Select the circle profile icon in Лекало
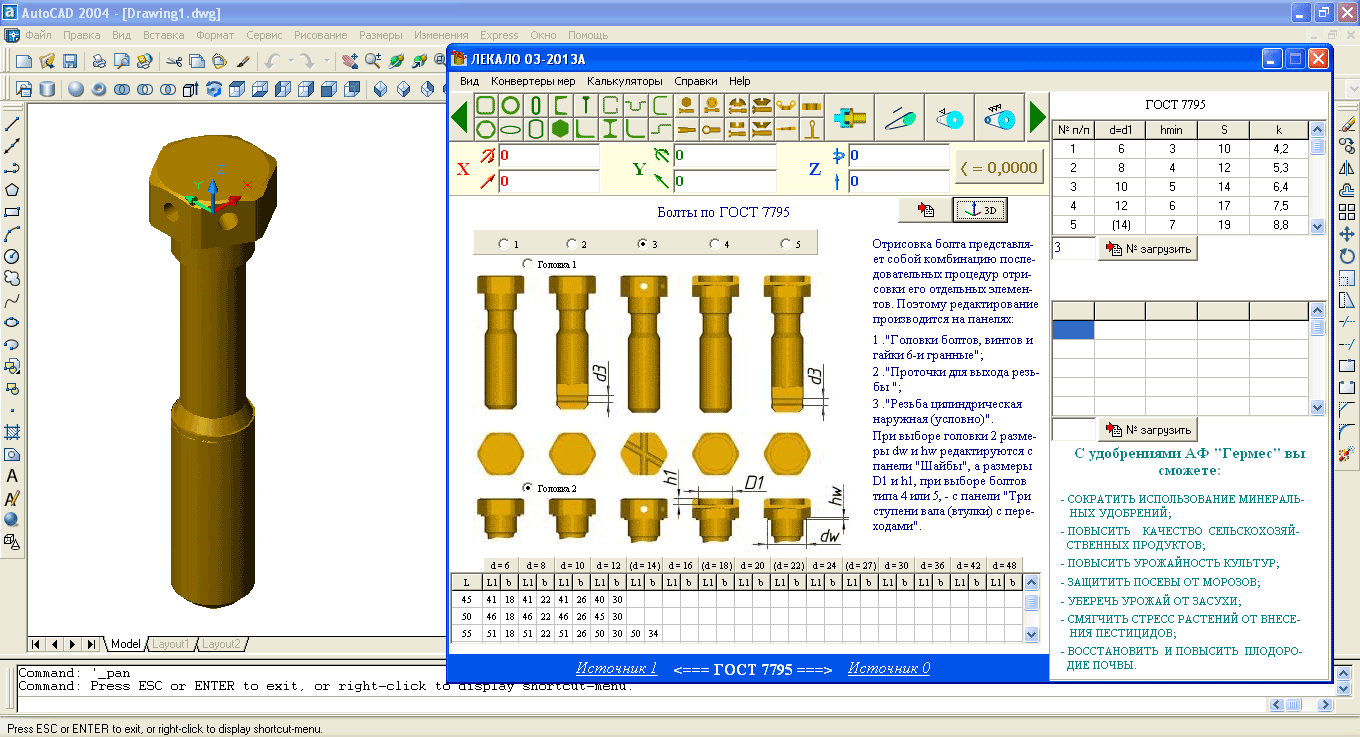This screenshot has width=1360, height=737. click(510, 105)
